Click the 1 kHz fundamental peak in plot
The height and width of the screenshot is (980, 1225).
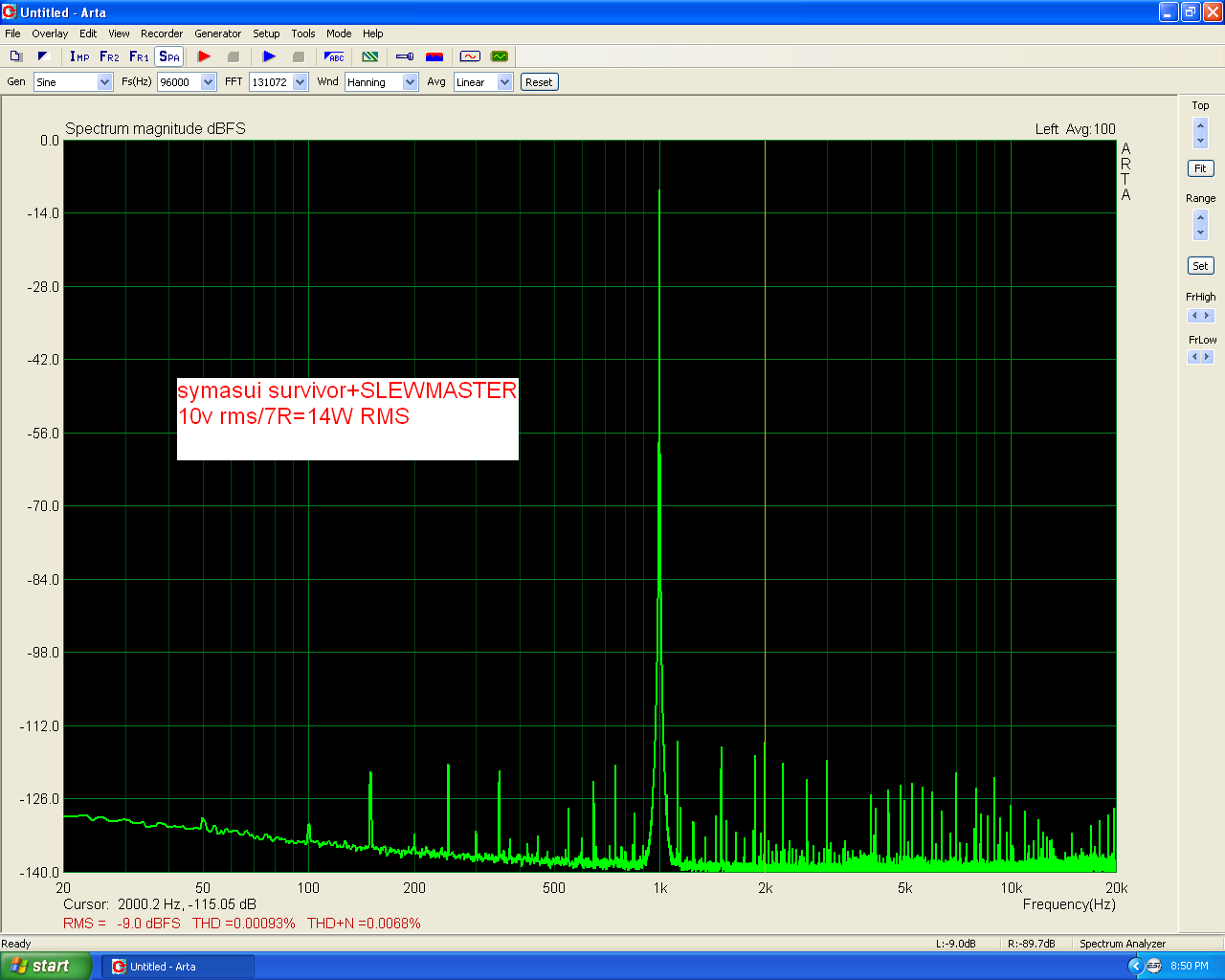(659, 190)
